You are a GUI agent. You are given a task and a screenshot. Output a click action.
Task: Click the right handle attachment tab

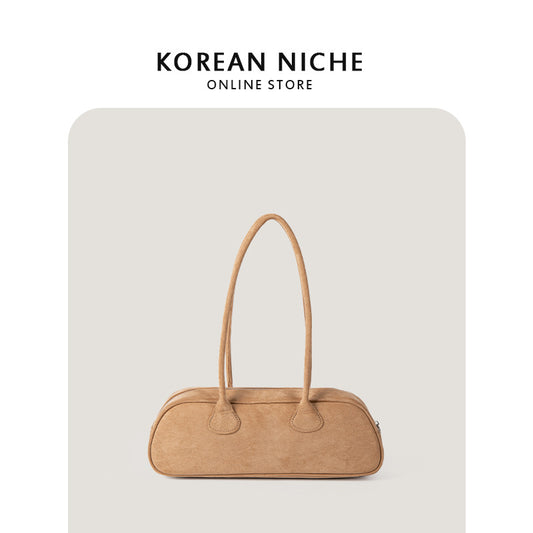[307, 416]
